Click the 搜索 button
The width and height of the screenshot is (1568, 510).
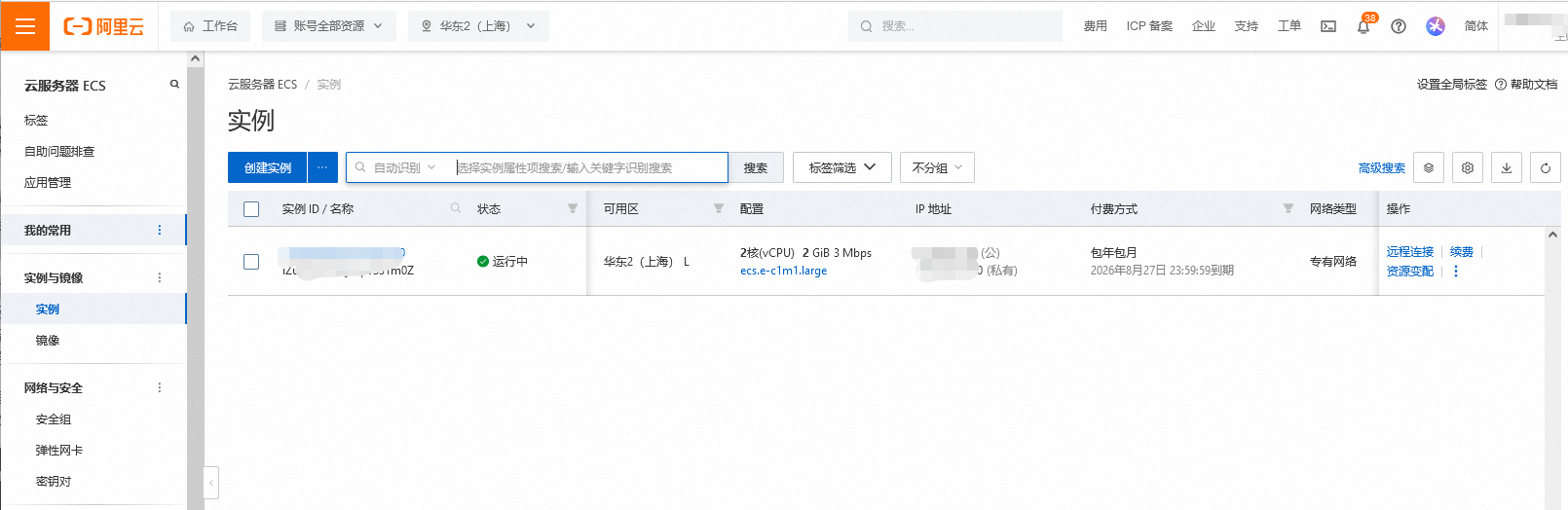click(x=756, y=167)
